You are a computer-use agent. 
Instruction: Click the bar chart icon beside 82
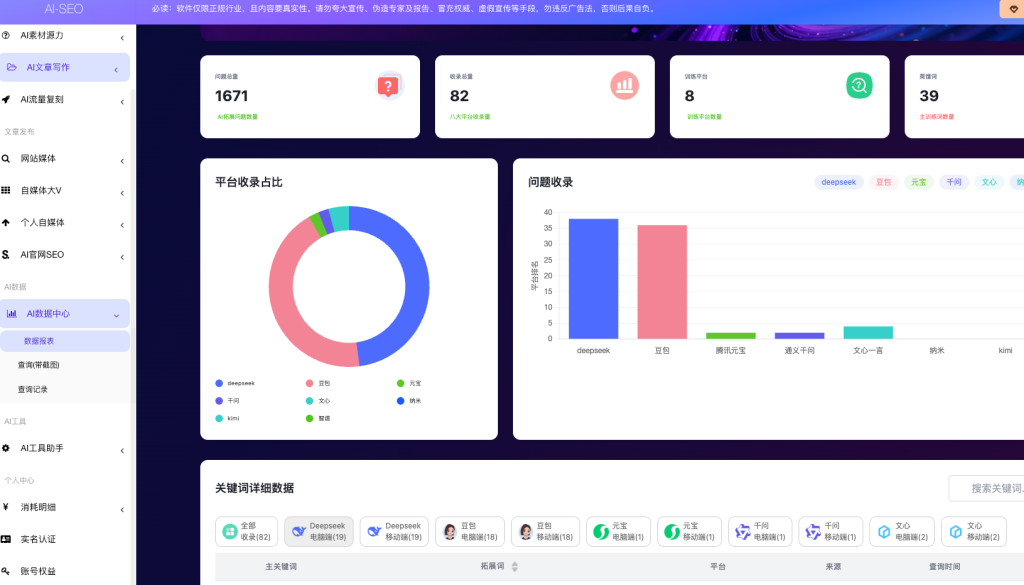click(x=624, y=86)
